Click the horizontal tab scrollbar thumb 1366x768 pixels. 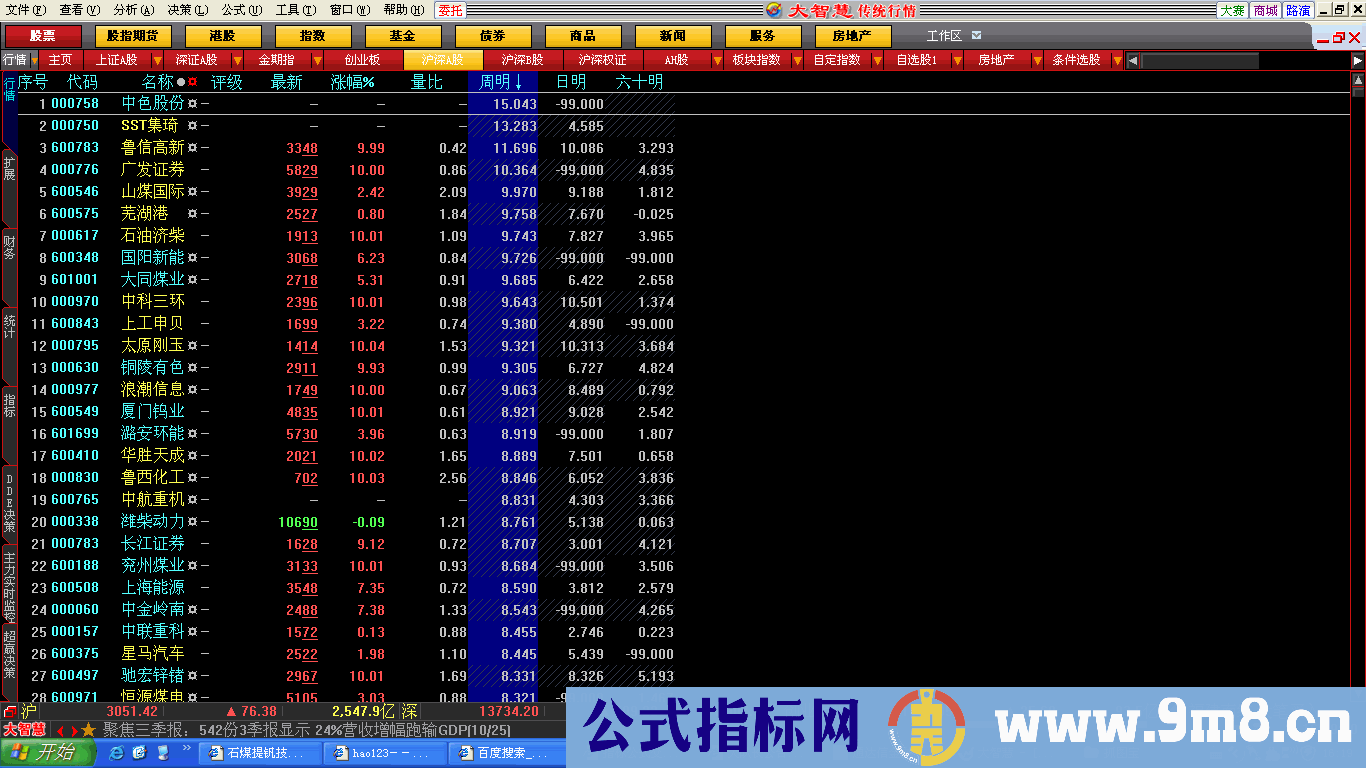point(1200,61)
